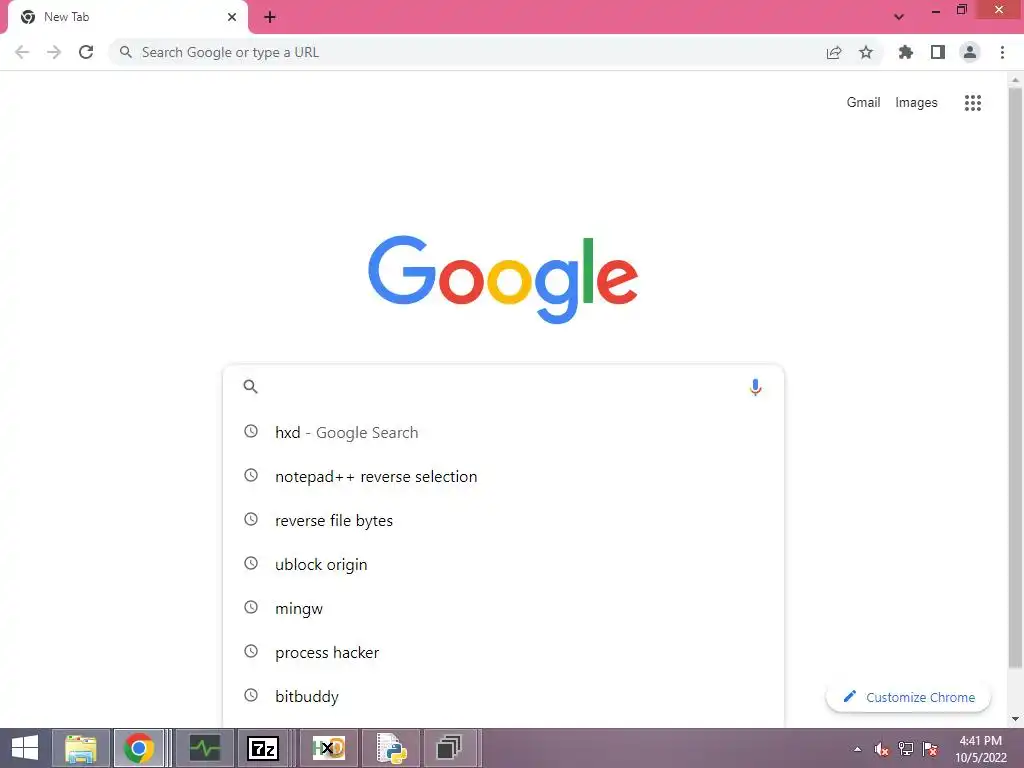1024x768 pixels.
Task: Open the Python file taskbar icon
Action: tap(391, 748)
